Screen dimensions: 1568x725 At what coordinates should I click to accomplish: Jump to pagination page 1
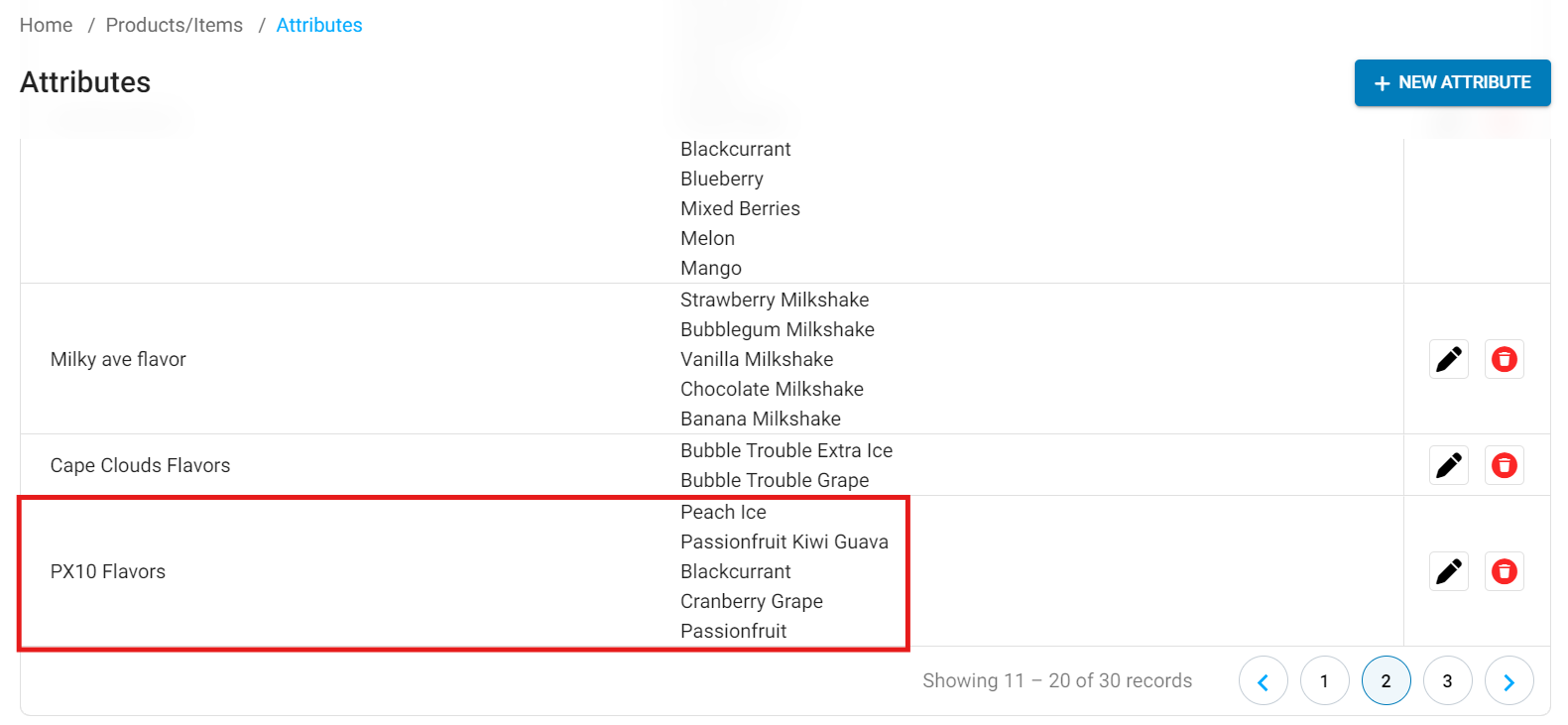[1325, 680]
